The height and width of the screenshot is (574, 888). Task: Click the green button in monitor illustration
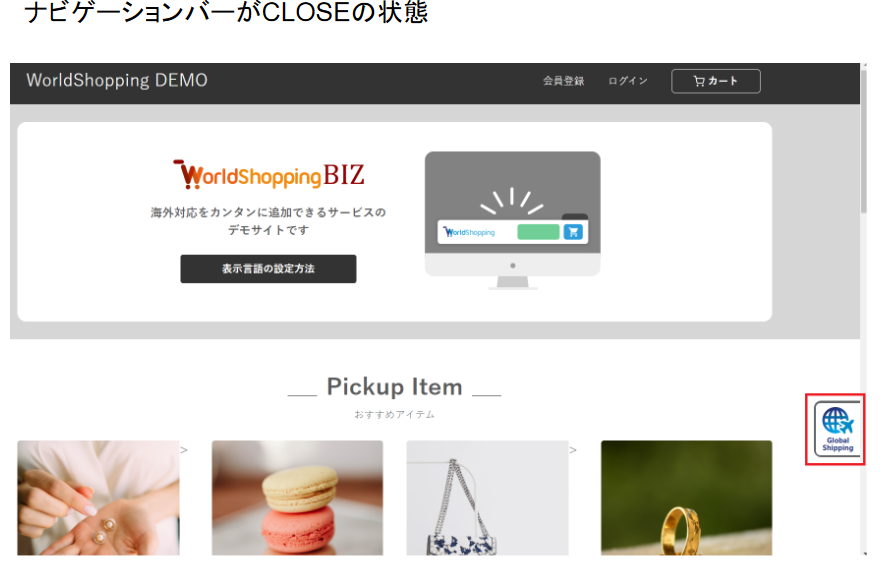[x=538, y=232]
